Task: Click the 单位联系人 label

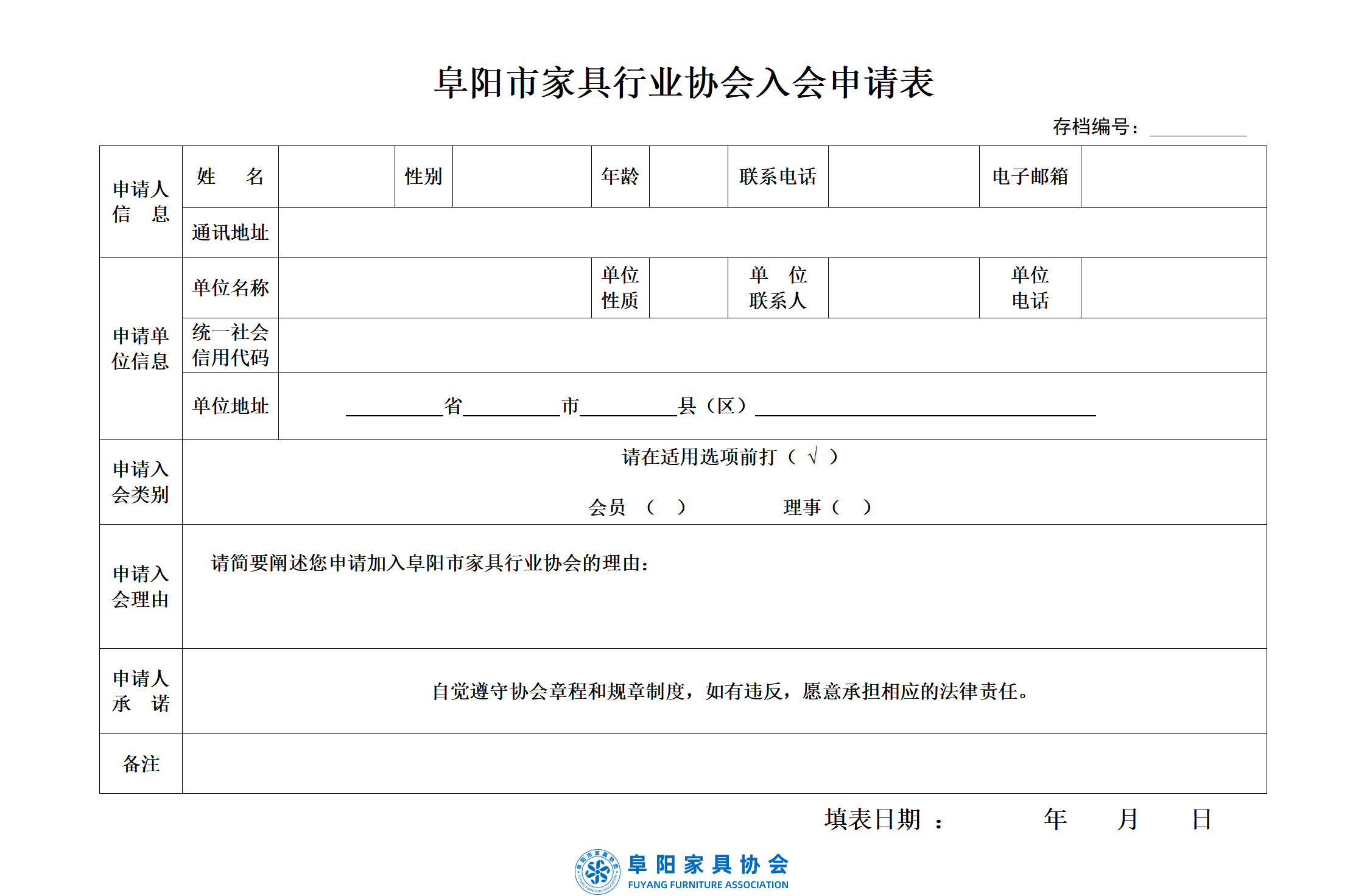Action: point(778,288)
